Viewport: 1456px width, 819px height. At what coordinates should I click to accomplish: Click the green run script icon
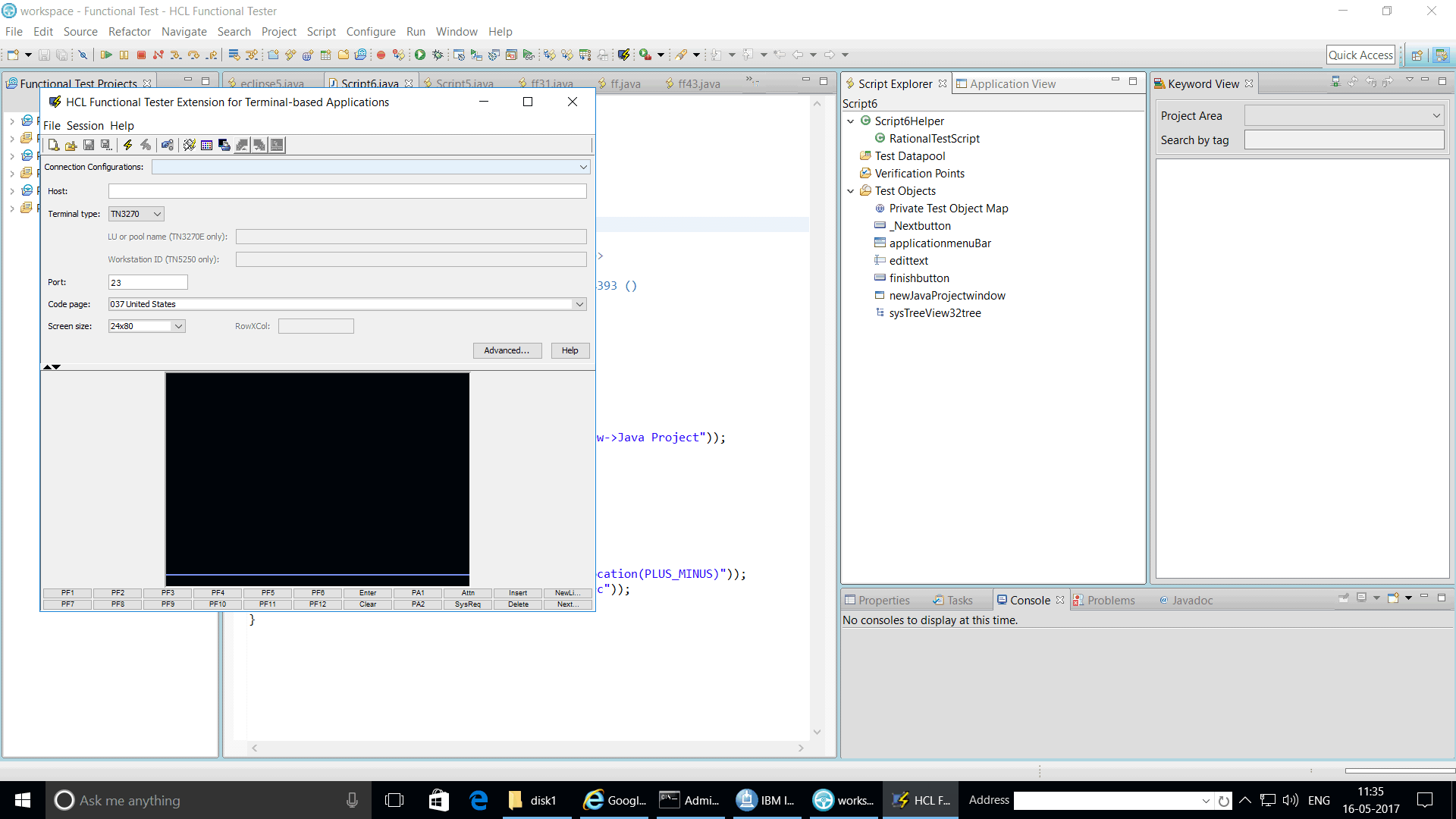(x=420, y=55)
